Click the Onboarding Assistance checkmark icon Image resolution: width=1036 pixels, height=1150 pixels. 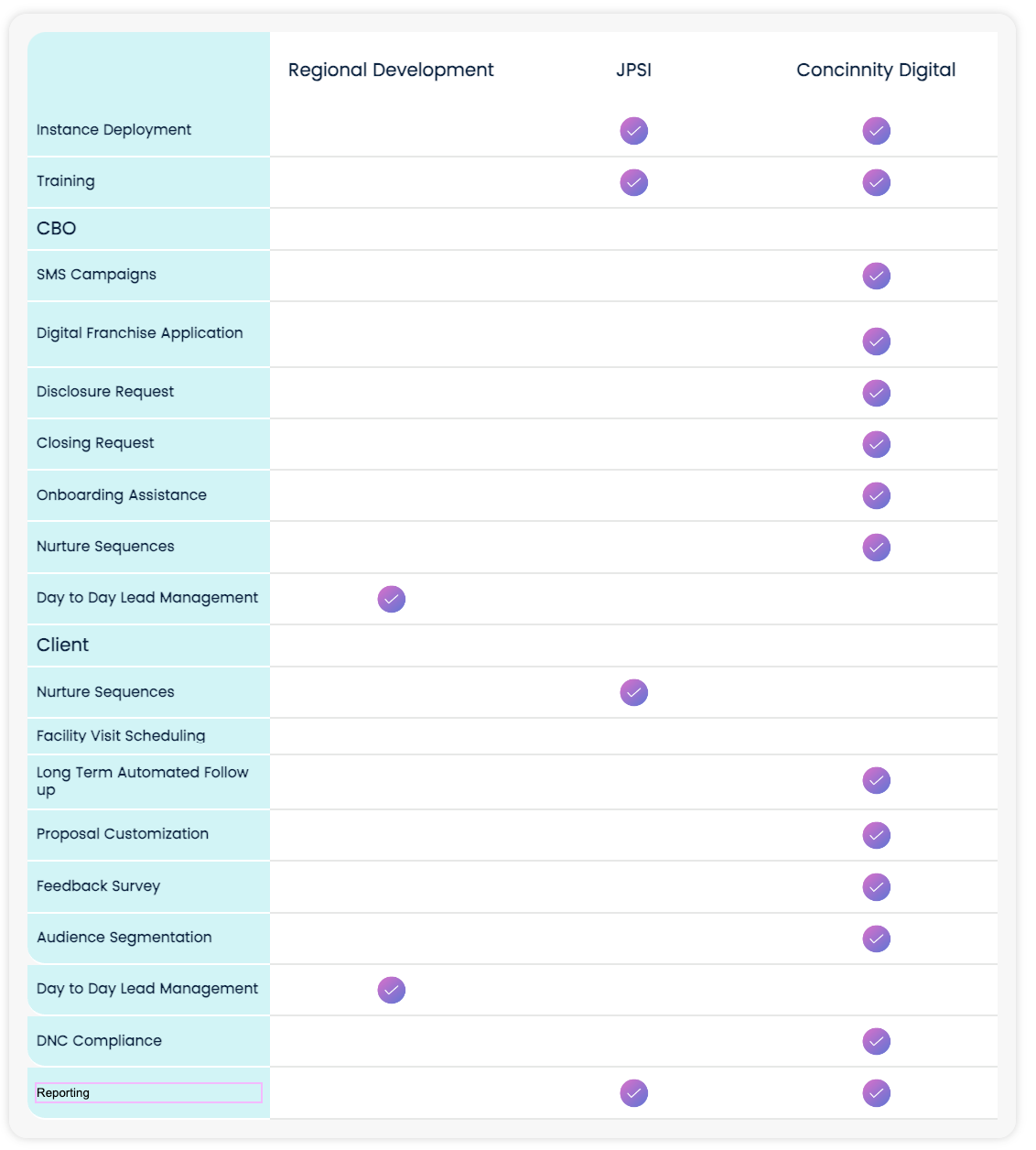click(876, 495)
